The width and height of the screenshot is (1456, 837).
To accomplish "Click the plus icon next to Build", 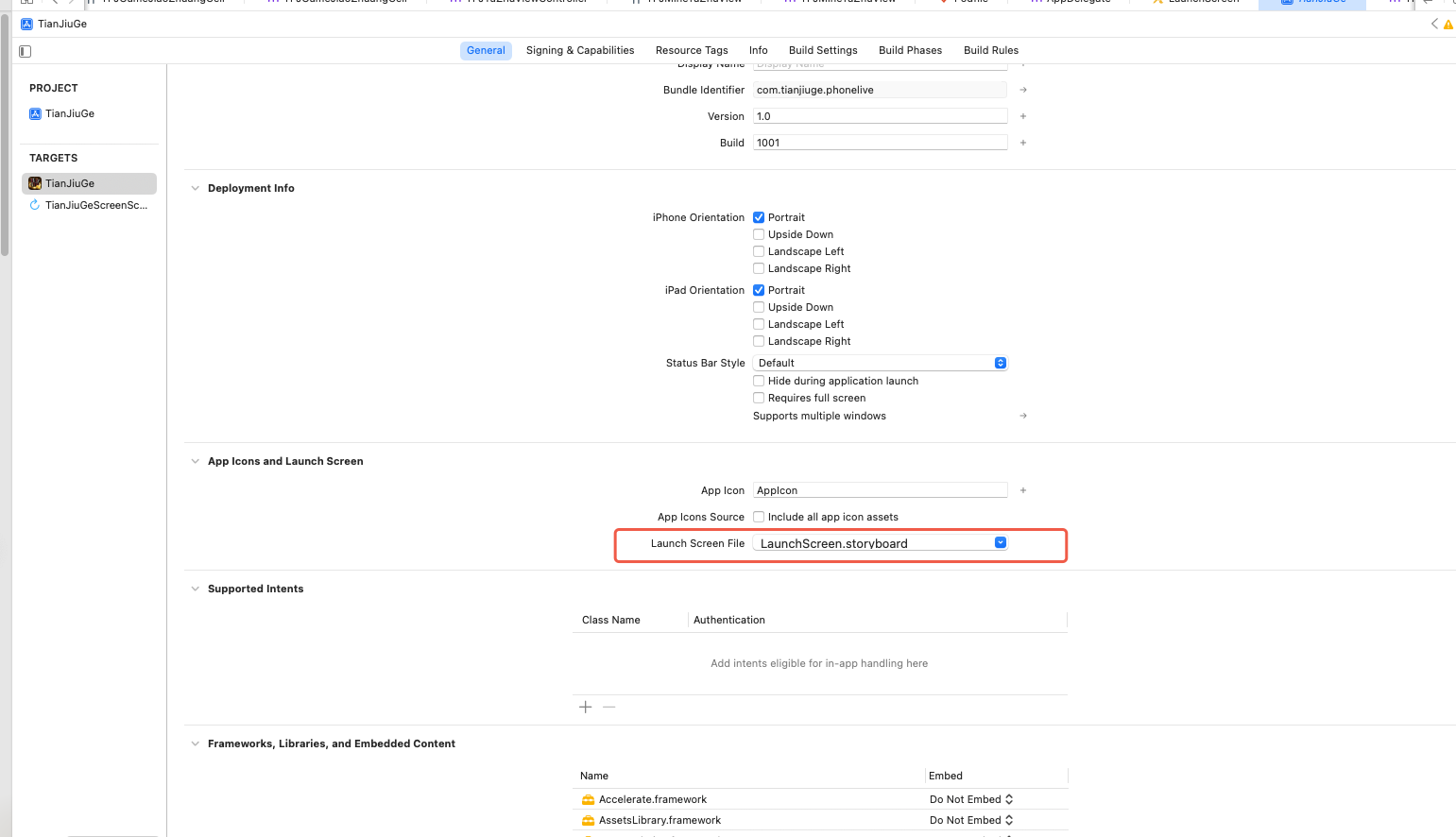I will pos(1023,143).
